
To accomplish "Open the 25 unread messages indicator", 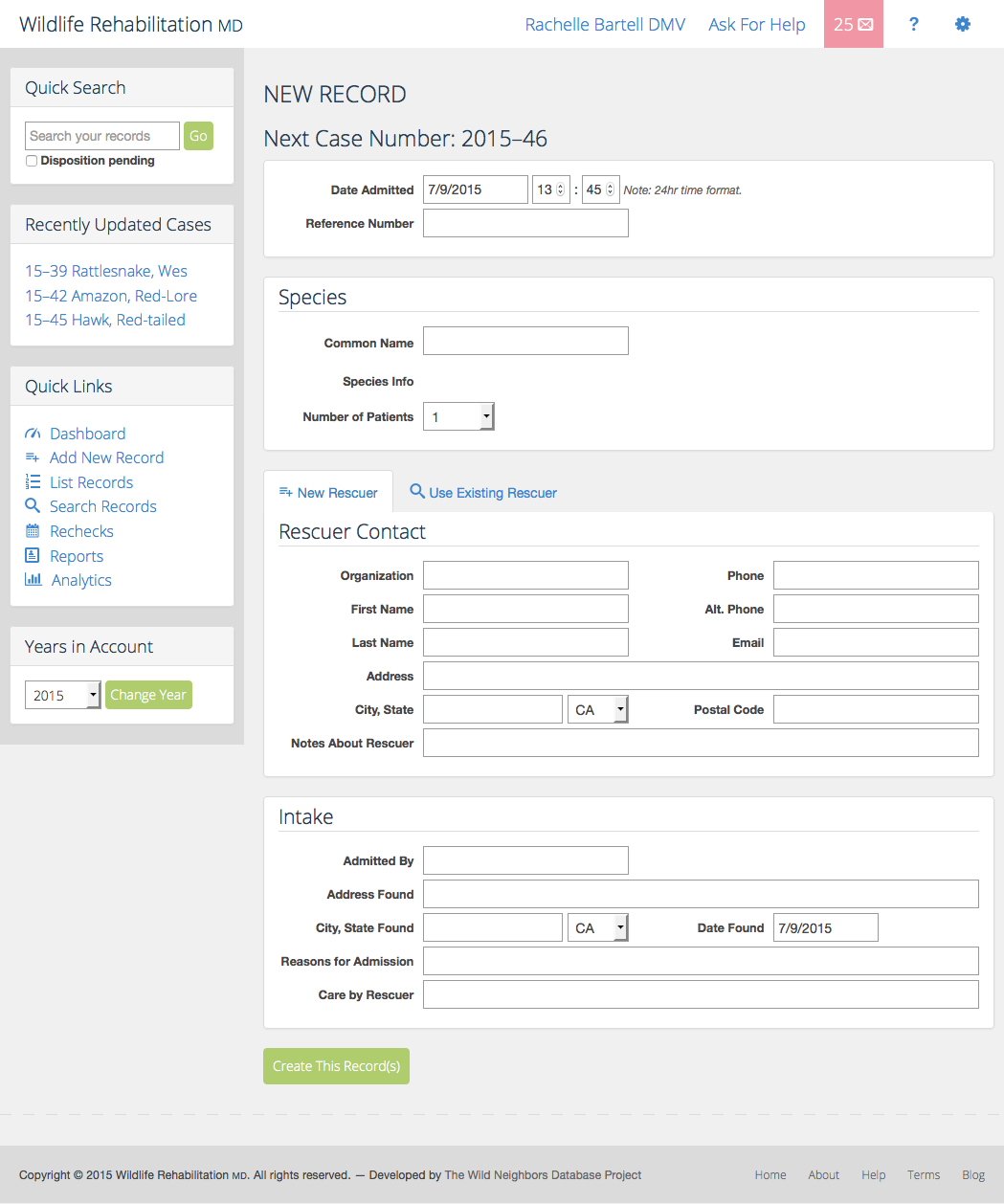I will [853, 24].
